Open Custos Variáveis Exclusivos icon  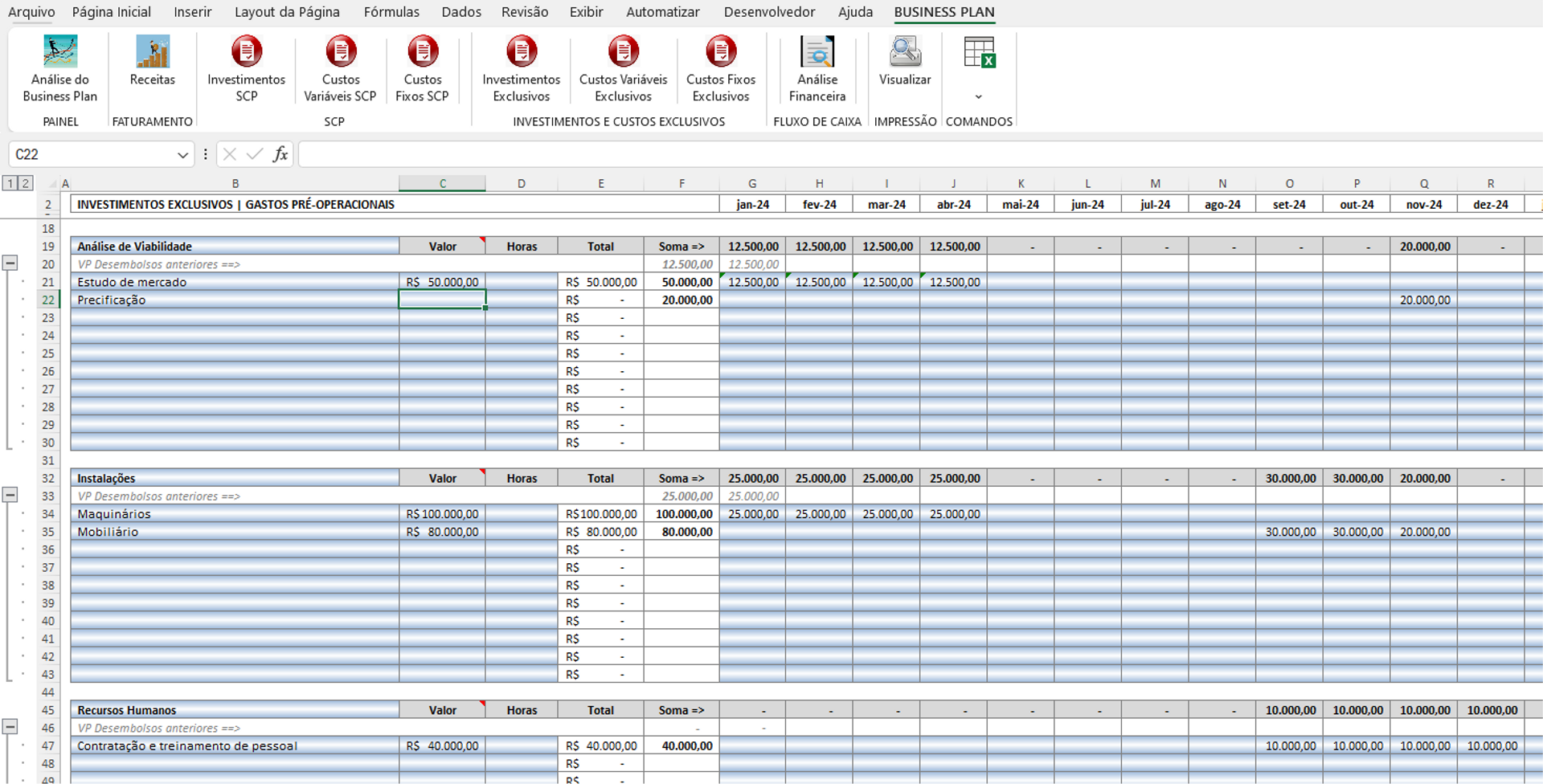pyautogui.click(x=624, y=51)
